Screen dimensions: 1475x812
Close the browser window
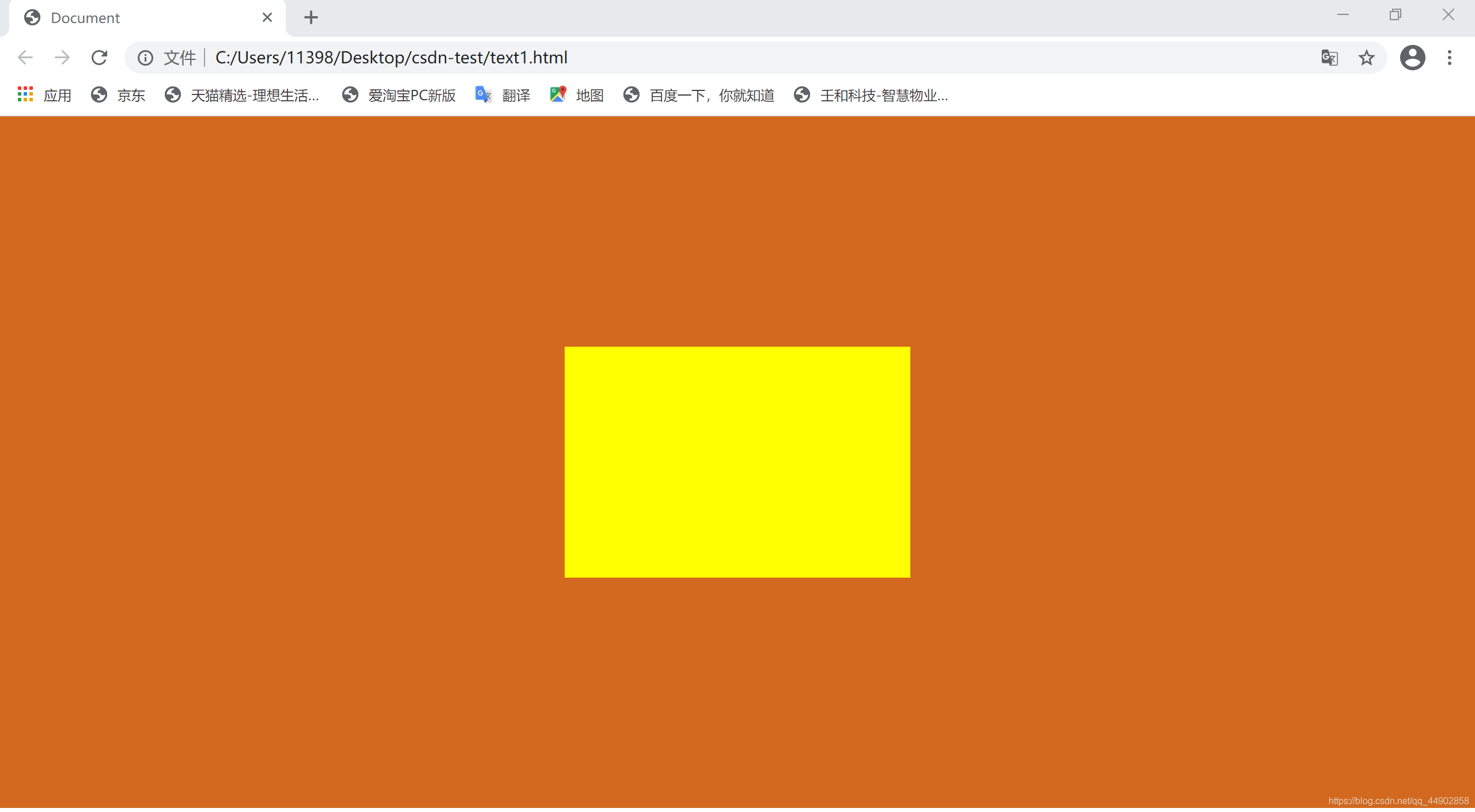[x=1448, y=15]
